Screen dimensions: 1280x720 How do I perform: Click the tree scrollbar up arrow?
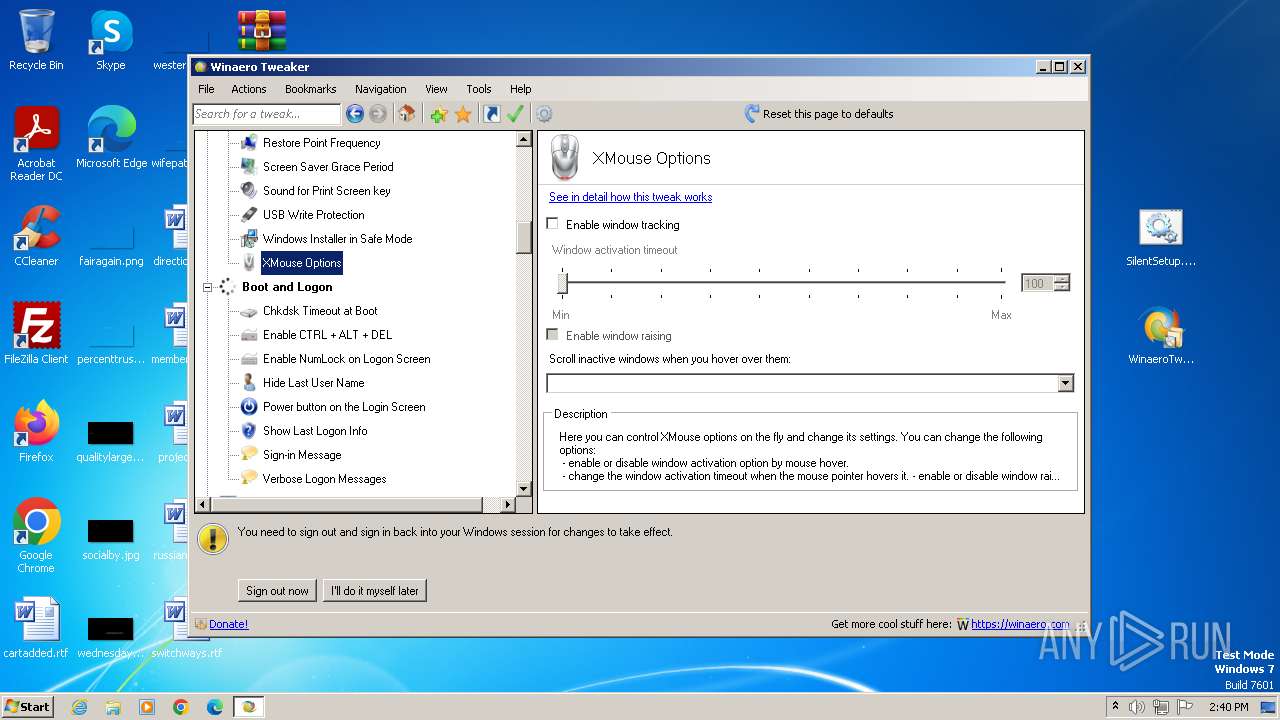coord(524,140)
